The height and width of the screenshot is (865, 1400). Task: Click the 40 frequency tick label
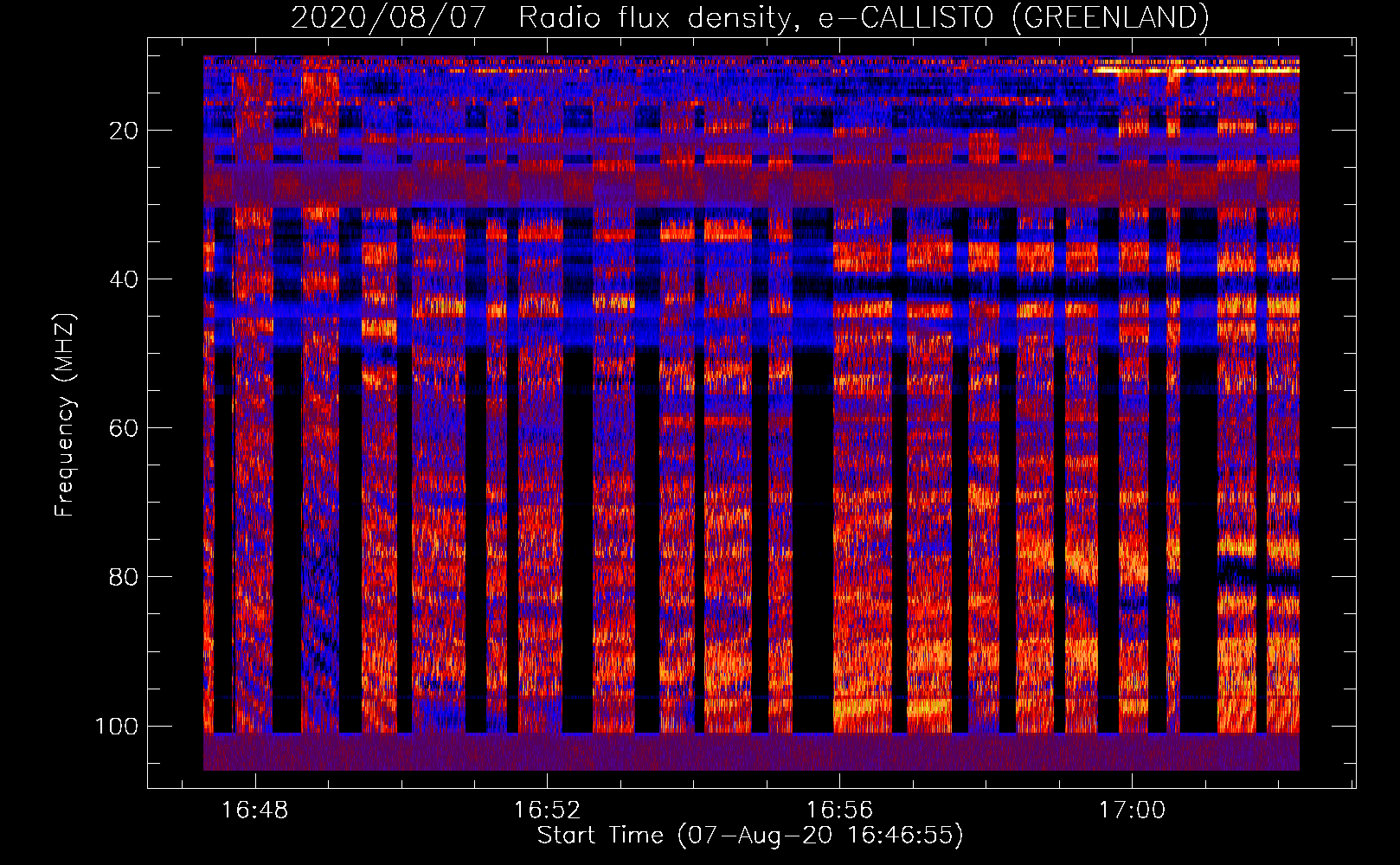(x=124, y=279)
